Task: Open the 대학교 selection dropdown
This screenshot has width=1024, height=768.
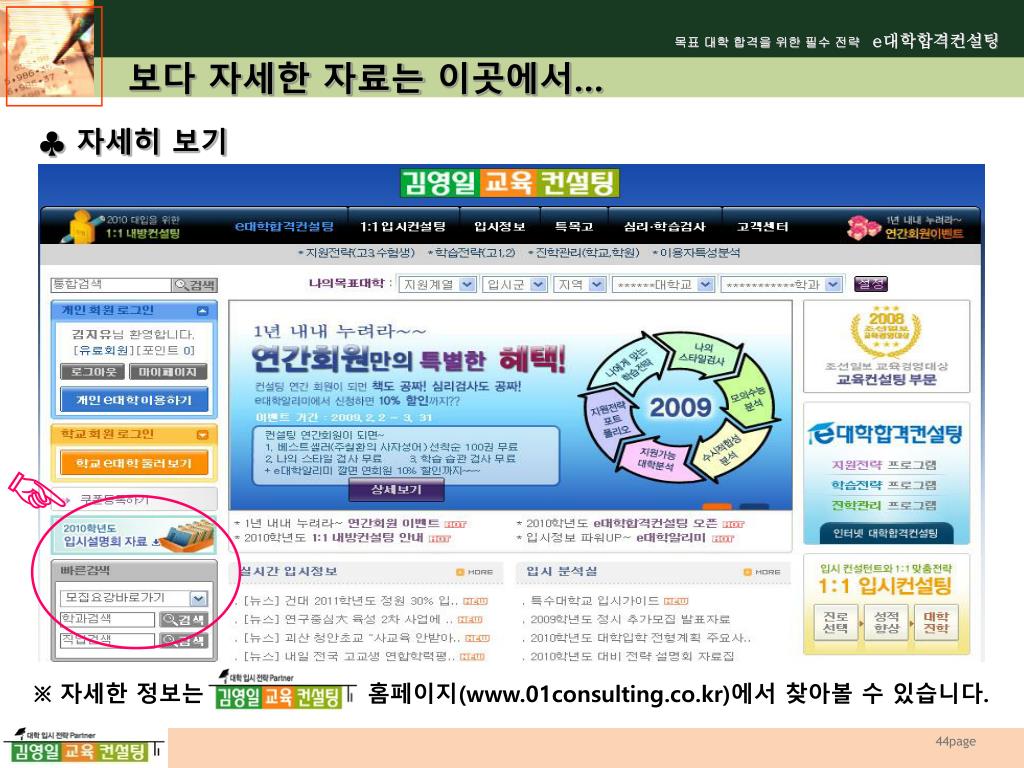Action: (662, 285)
